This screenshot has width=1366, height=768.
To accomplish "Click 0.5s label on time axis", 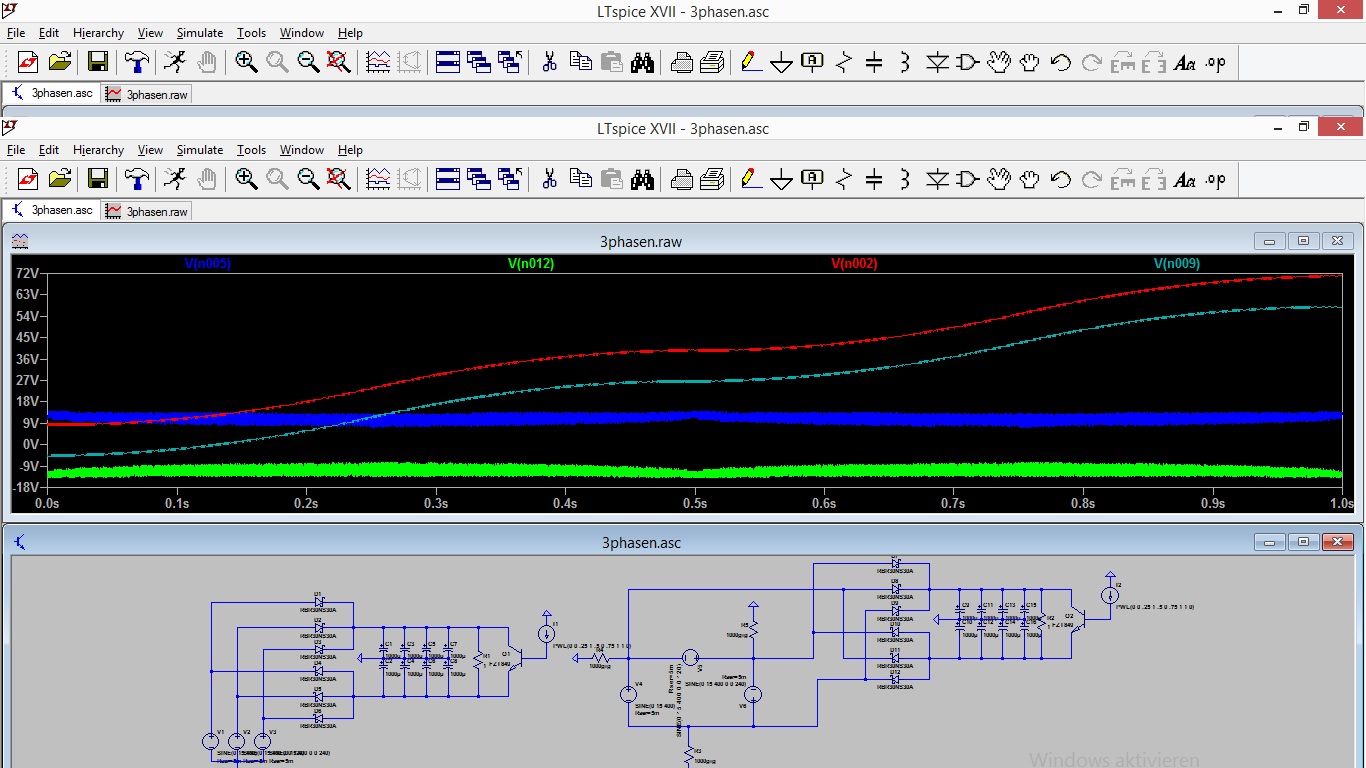I will [694, 504].
